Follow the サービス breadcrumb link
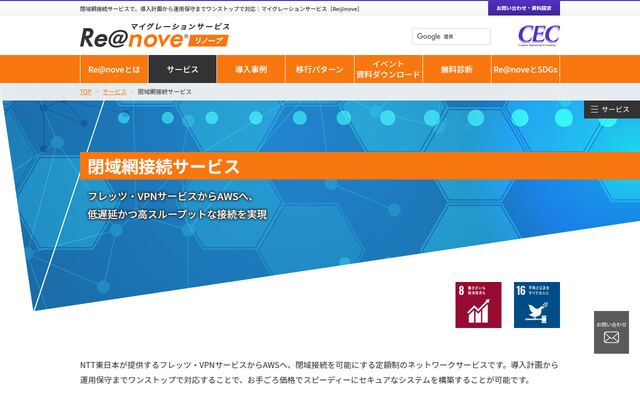640x400 pixels. coord(114,92)
